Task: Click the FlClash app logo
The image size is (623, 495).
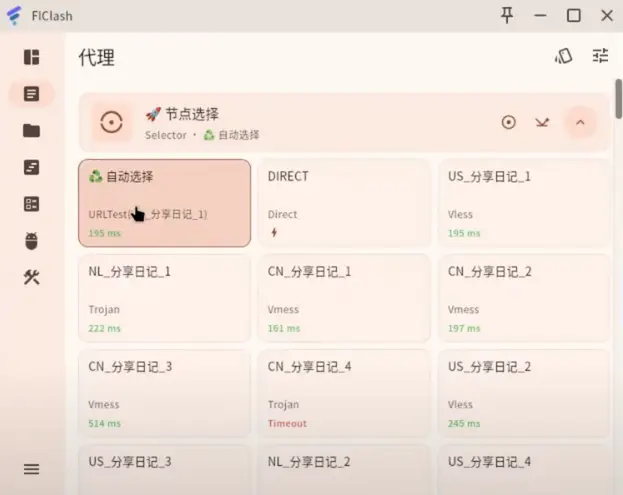Action: pyautogui.click(x=14, y=15)
